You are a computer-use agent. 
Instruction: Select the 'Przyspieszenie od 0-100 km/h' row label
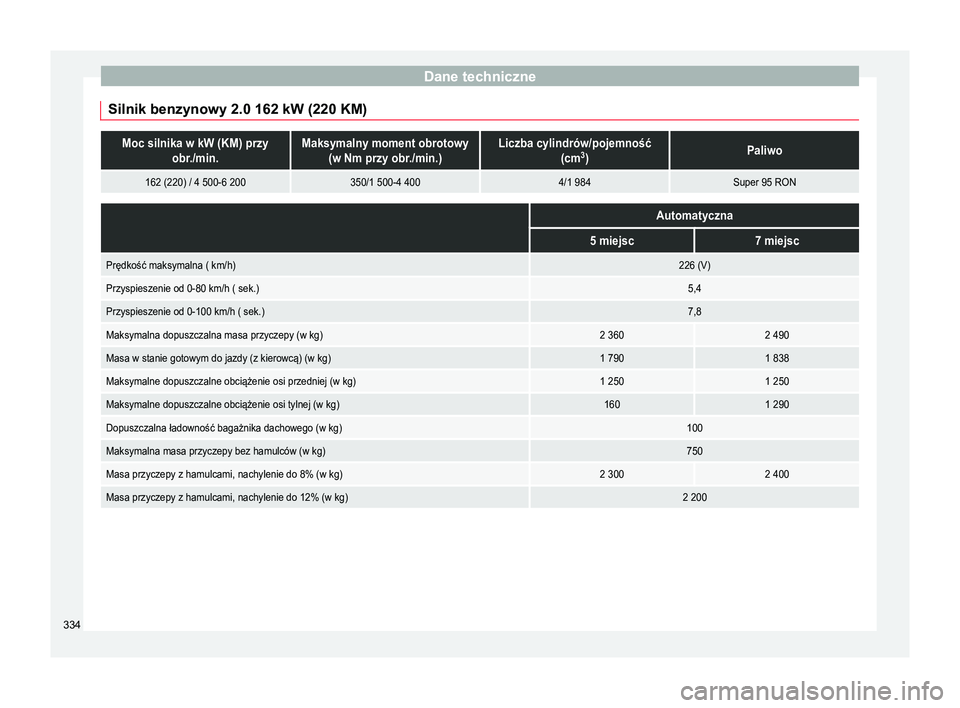pos(185,312)
